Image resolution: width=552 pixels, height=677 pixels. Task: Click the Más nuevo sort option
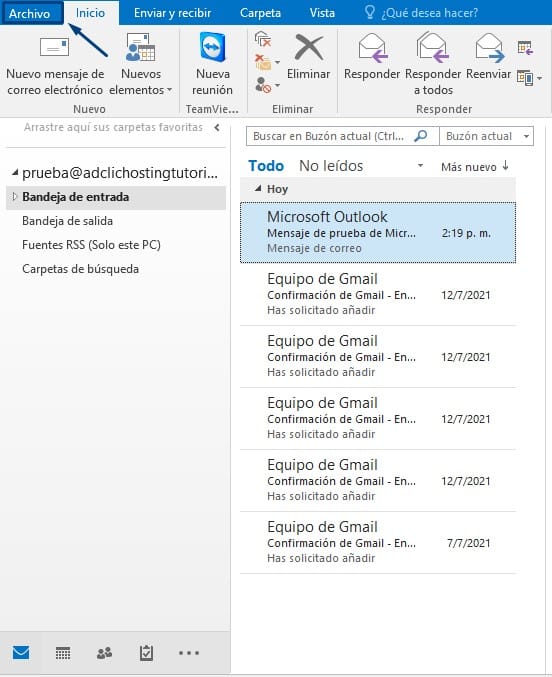tap(469, 167)
